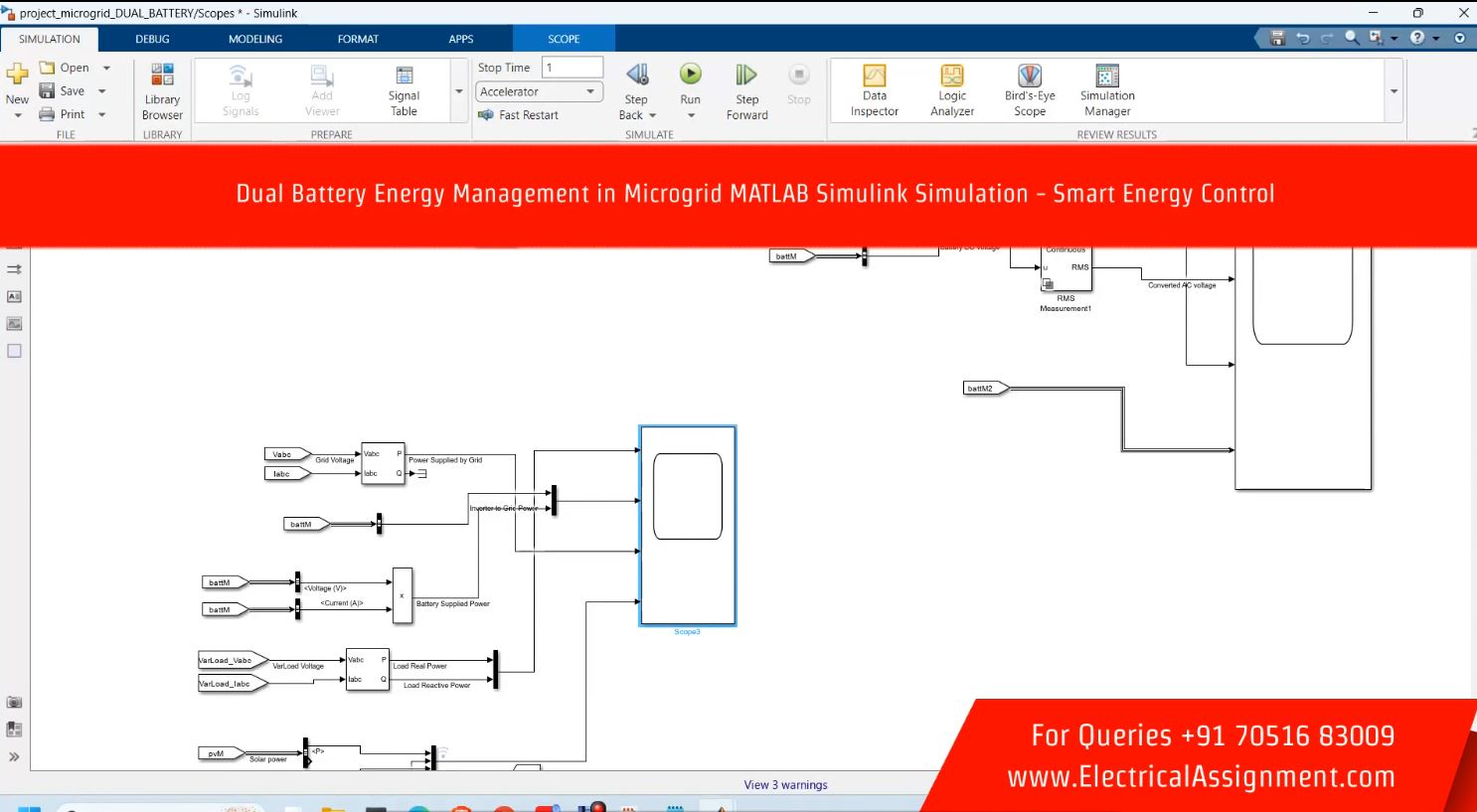Screen dimensions: 1477x812
Task: Click the Run simulation button
Action: click(690, 76)
